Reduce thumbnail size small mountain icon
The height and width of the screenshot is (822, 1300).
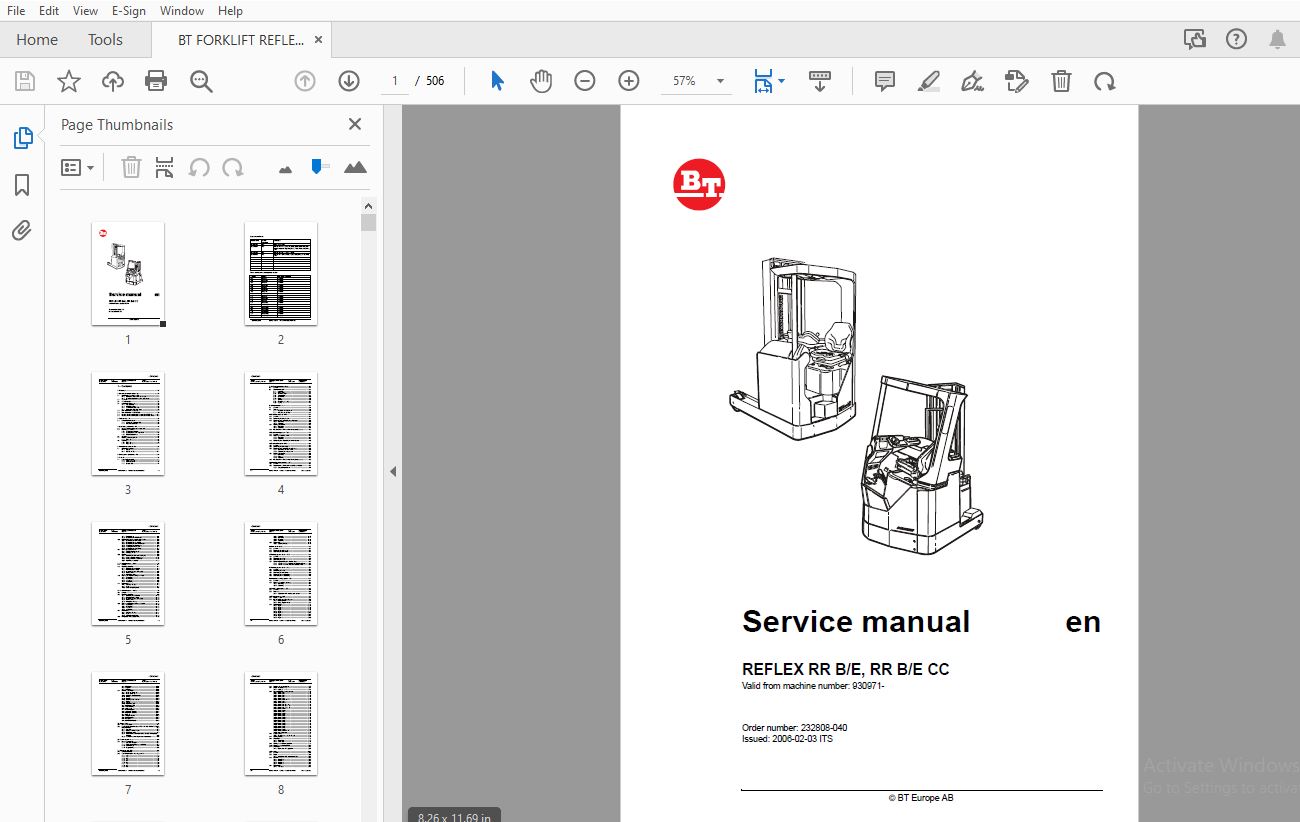(x=285, y=169)
